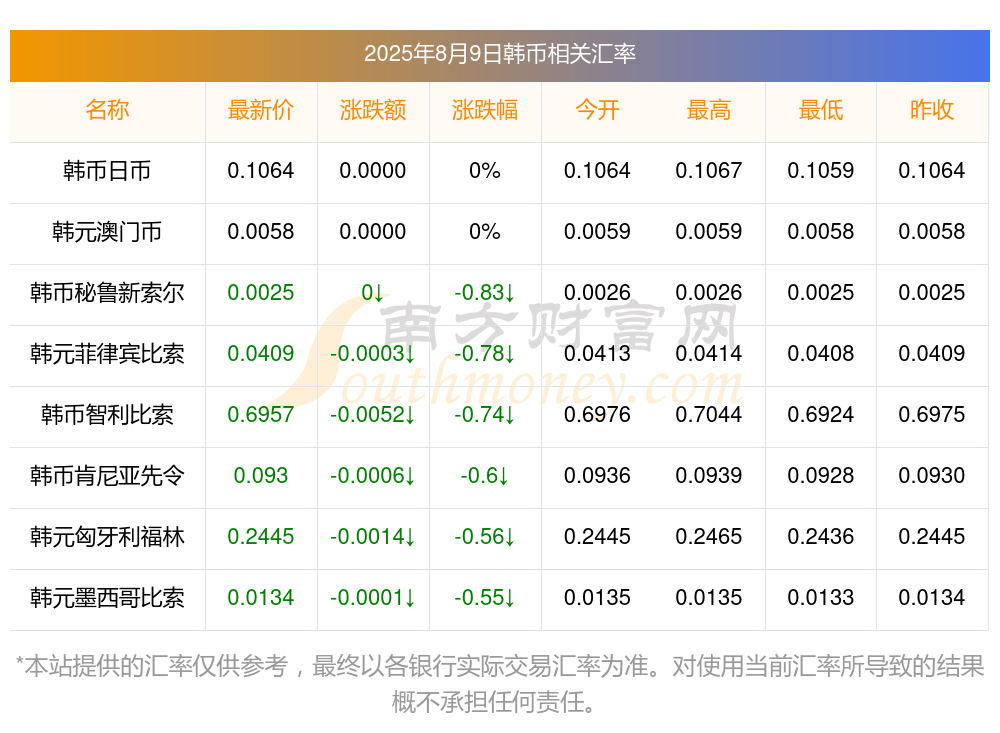The height and width of the screenshot is (733, 1000).
Task: Click 0% change in 韩币日币 row
Action: point(485,171)
